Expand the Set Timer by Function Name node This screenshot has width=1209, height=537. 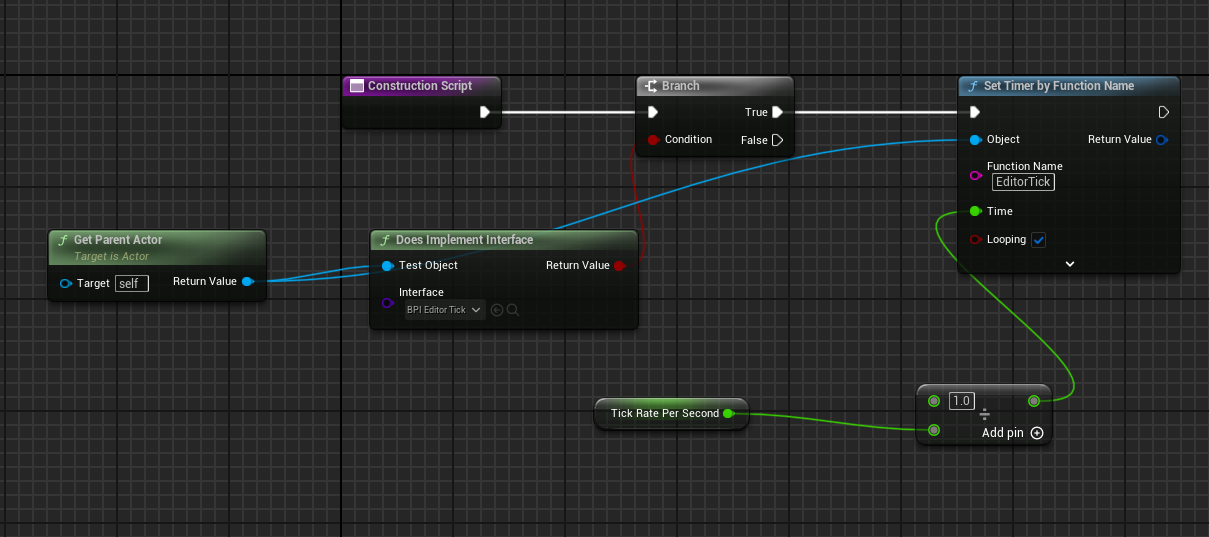coord(1069,264)
